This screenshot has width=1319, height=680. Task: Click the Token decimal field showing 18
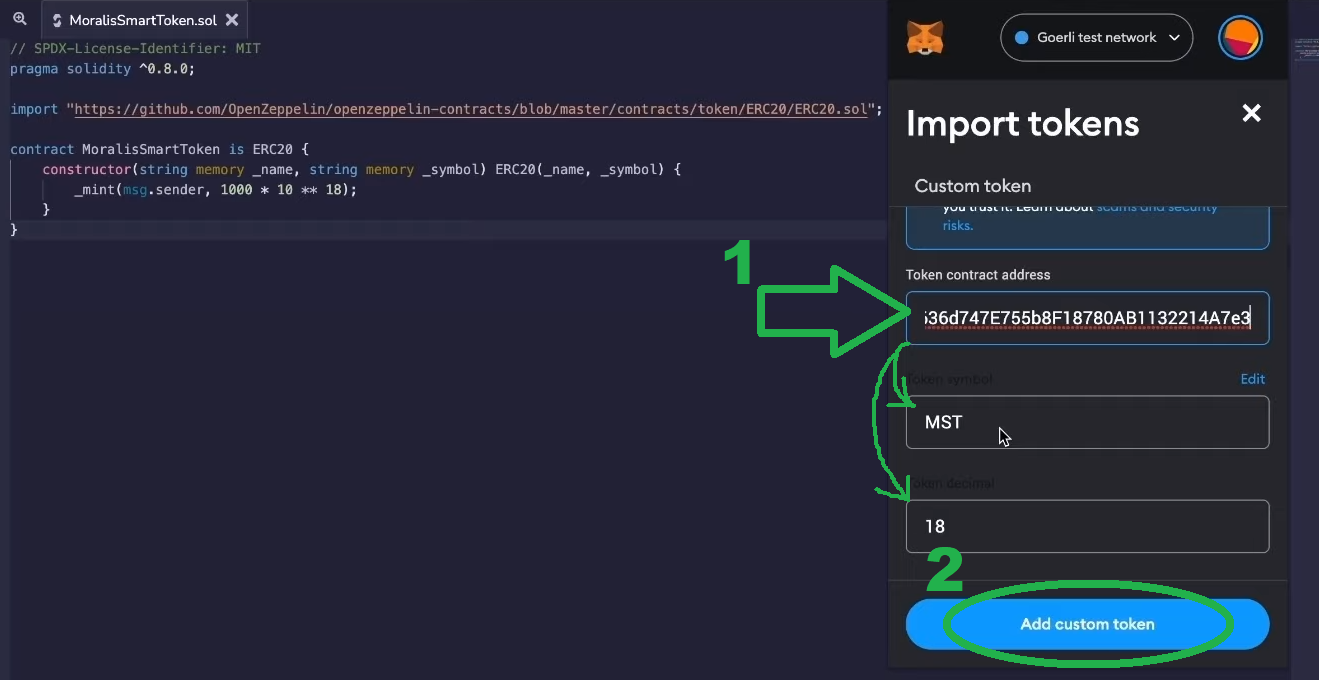[x=1087, y=526]
